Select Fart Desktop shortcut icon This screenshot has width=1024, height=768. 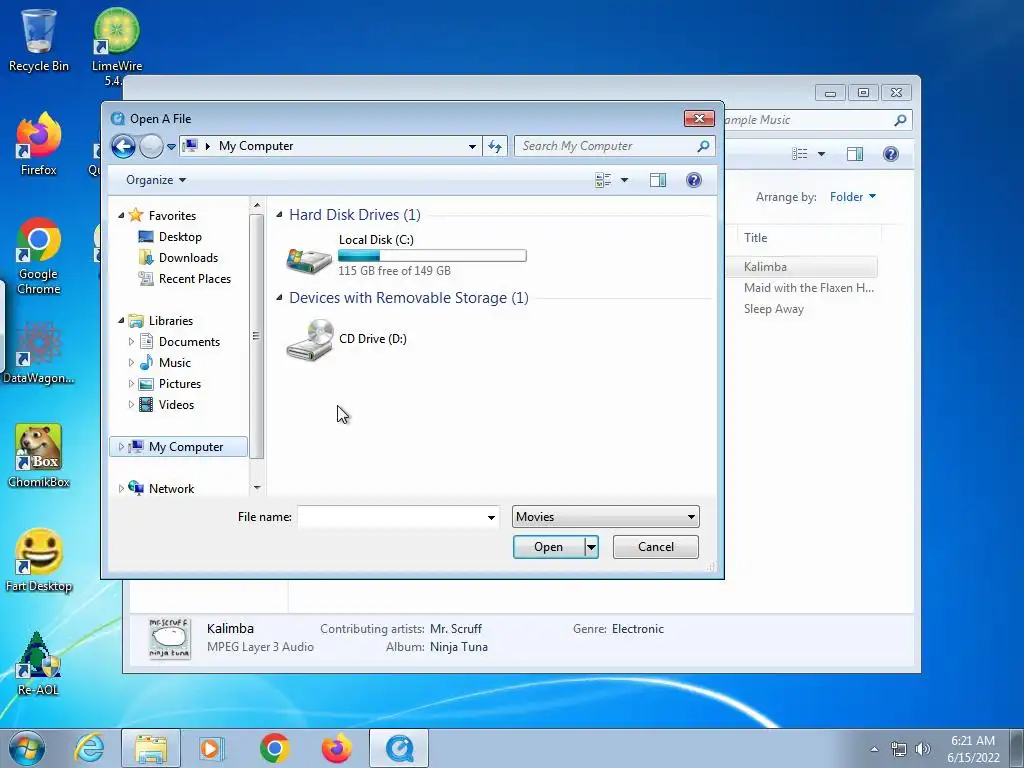pos(39,560)
